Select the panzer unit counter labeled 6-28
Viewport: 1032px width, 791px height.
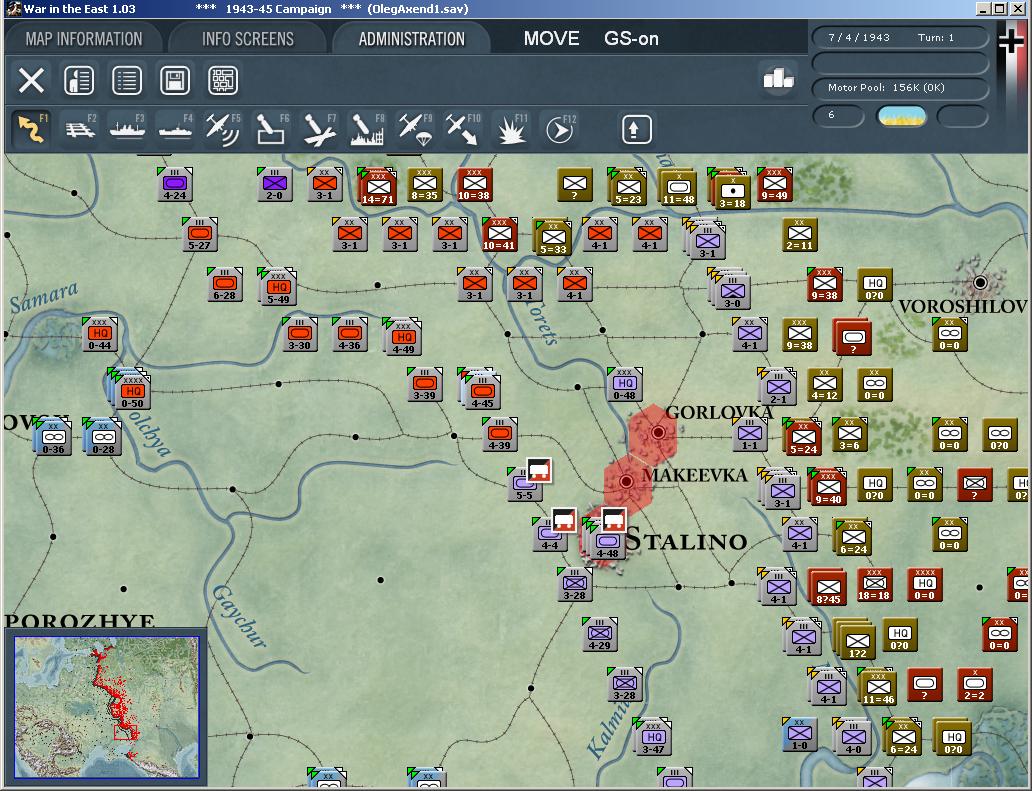click(x=224, y=284)
